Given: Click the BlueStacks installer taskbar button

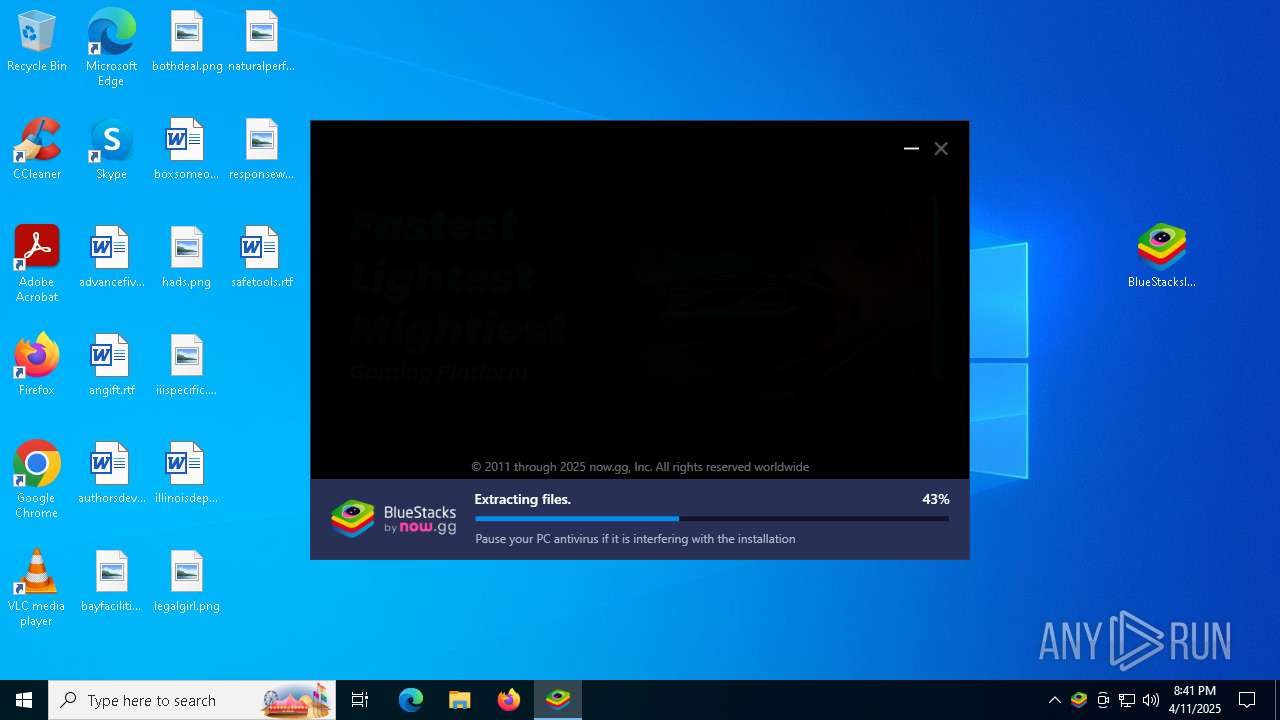Looking at the screenshot, I should click(x=558, y=700).
